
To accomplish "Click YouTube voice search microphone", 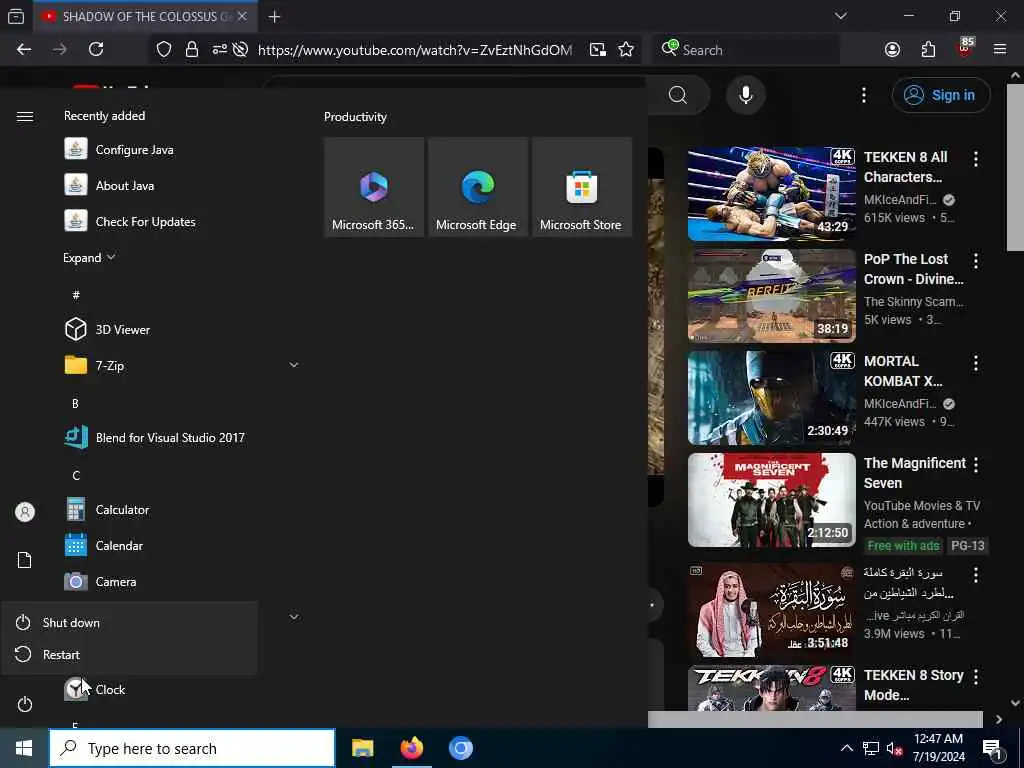I will [745, 95].
